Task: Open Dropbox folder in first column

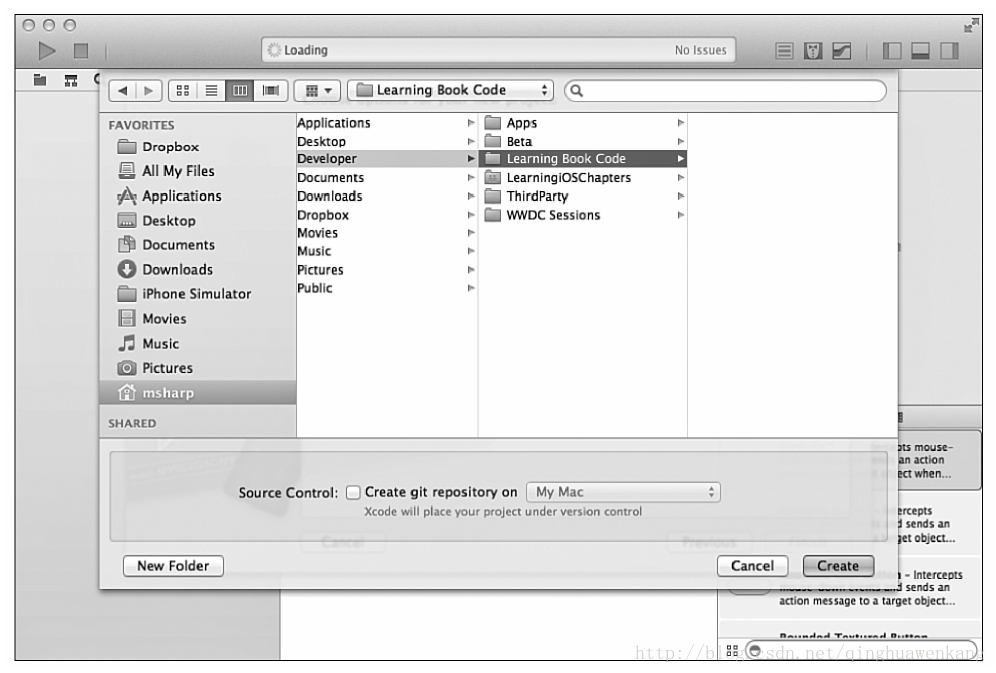Action: click(x=386, y=215)
